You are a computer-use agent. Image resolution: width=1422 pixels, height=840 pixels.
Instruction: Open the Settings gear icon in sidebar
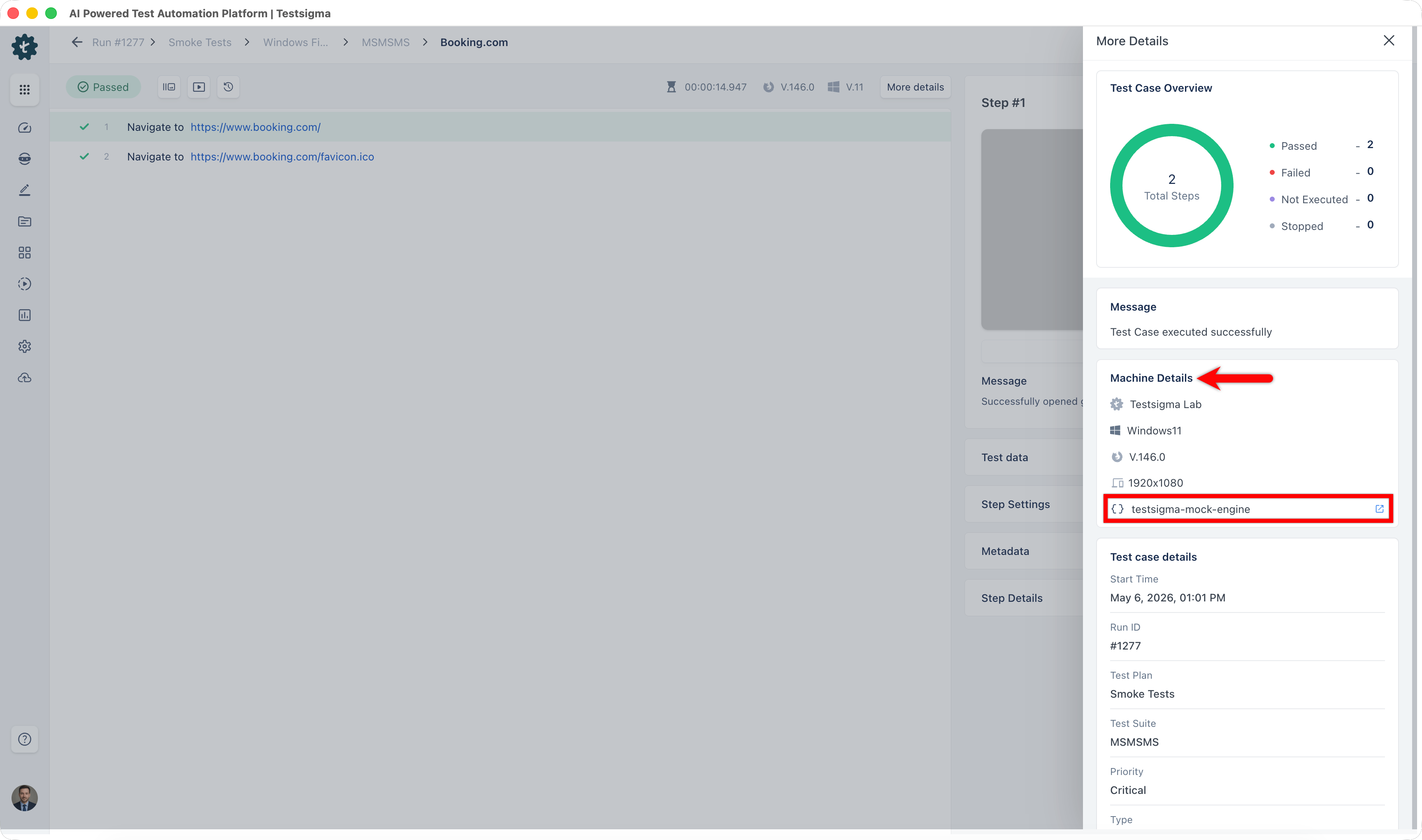(24, 346)
